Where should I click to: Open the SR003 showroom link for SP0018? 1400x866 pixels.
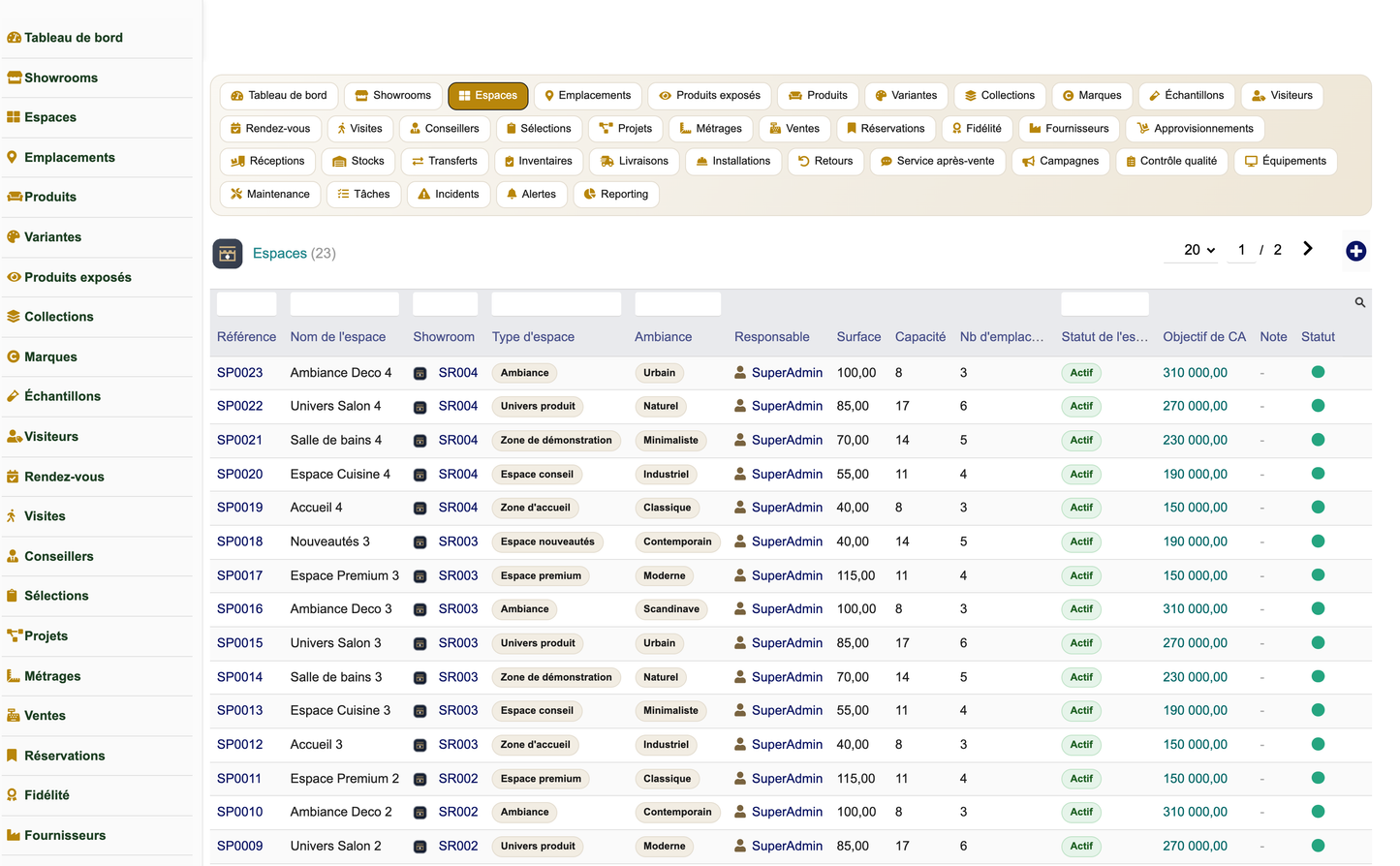(x=458, y=541)
